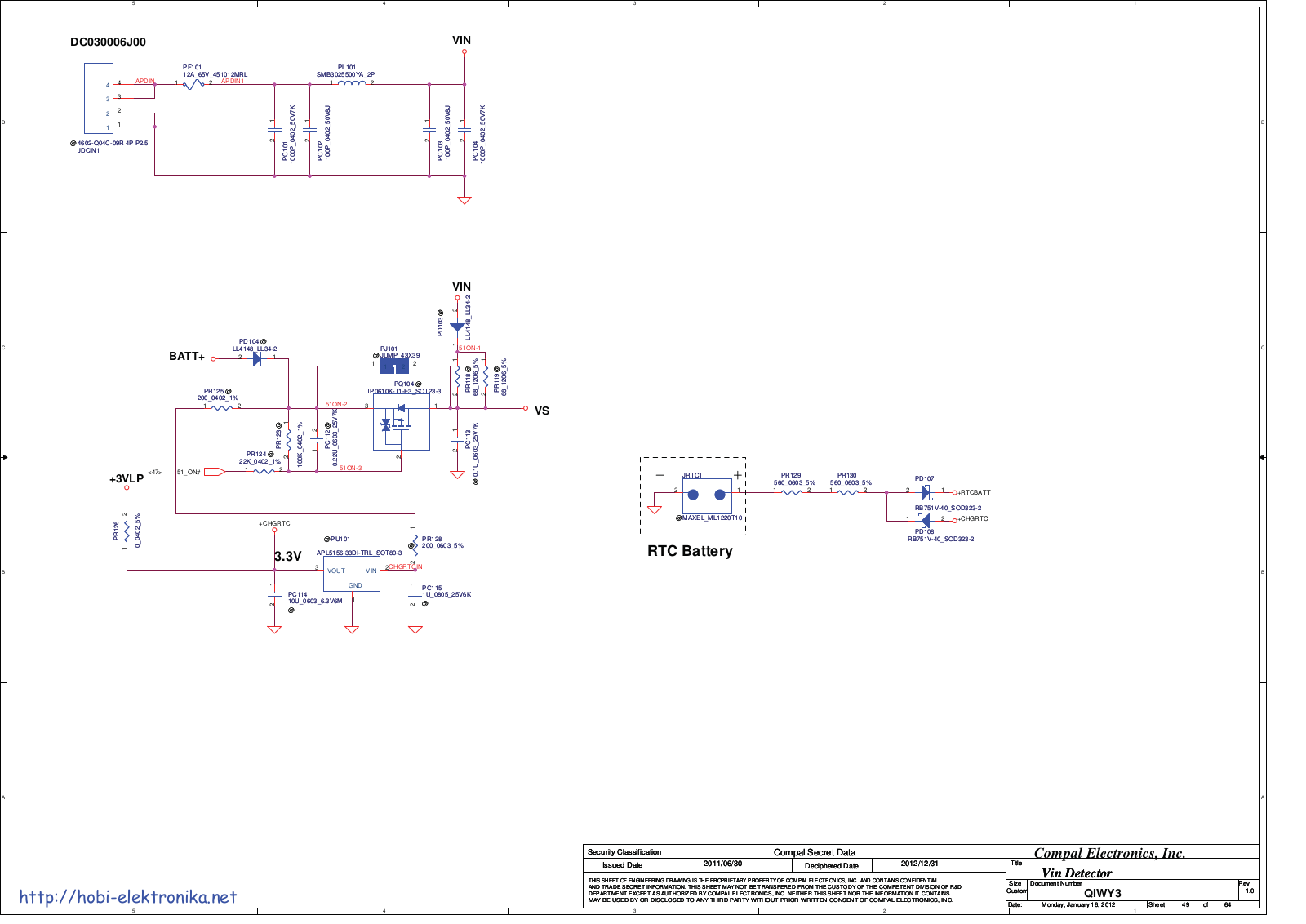Screen dimensions: 1306x924
Task: Click the PQ104 MOSFET symbol
Action: tap(401, 423)
